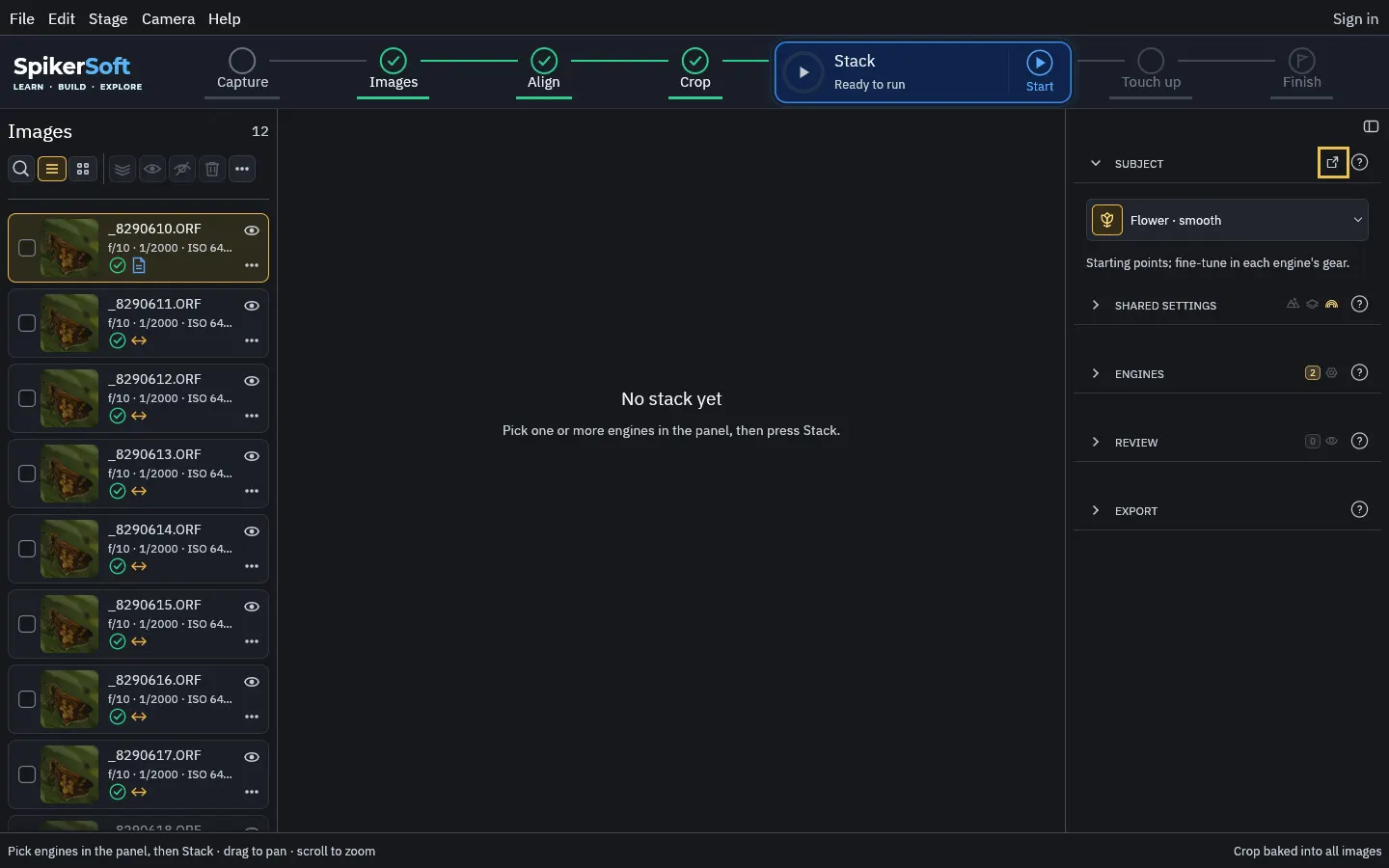Image resolution: width=1389 pixels, height=868 pixels.
Task: Check the box for _8290613.ORF
Action: click(27, 474)
